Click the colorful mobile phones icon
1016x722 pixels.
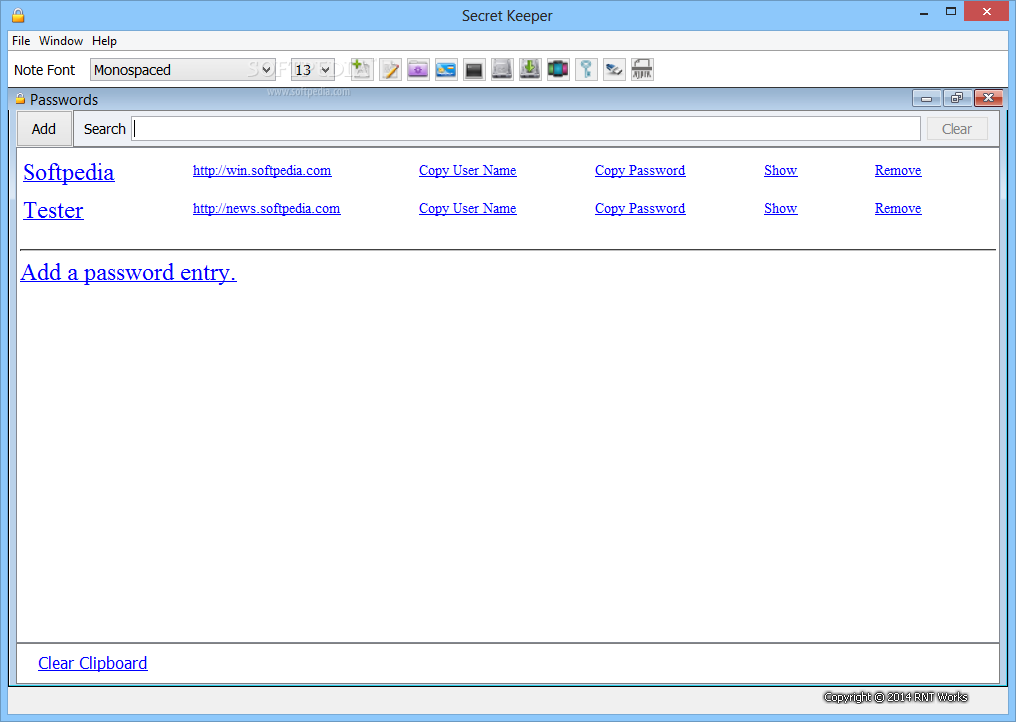point(558,69)
